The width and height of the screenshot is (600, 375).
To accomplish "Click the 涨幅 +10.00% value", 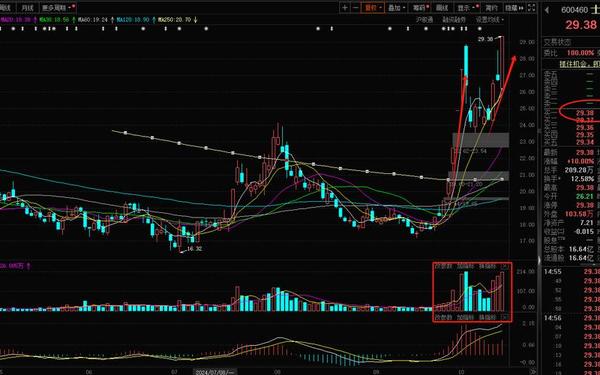I will (x=581, y=161).
